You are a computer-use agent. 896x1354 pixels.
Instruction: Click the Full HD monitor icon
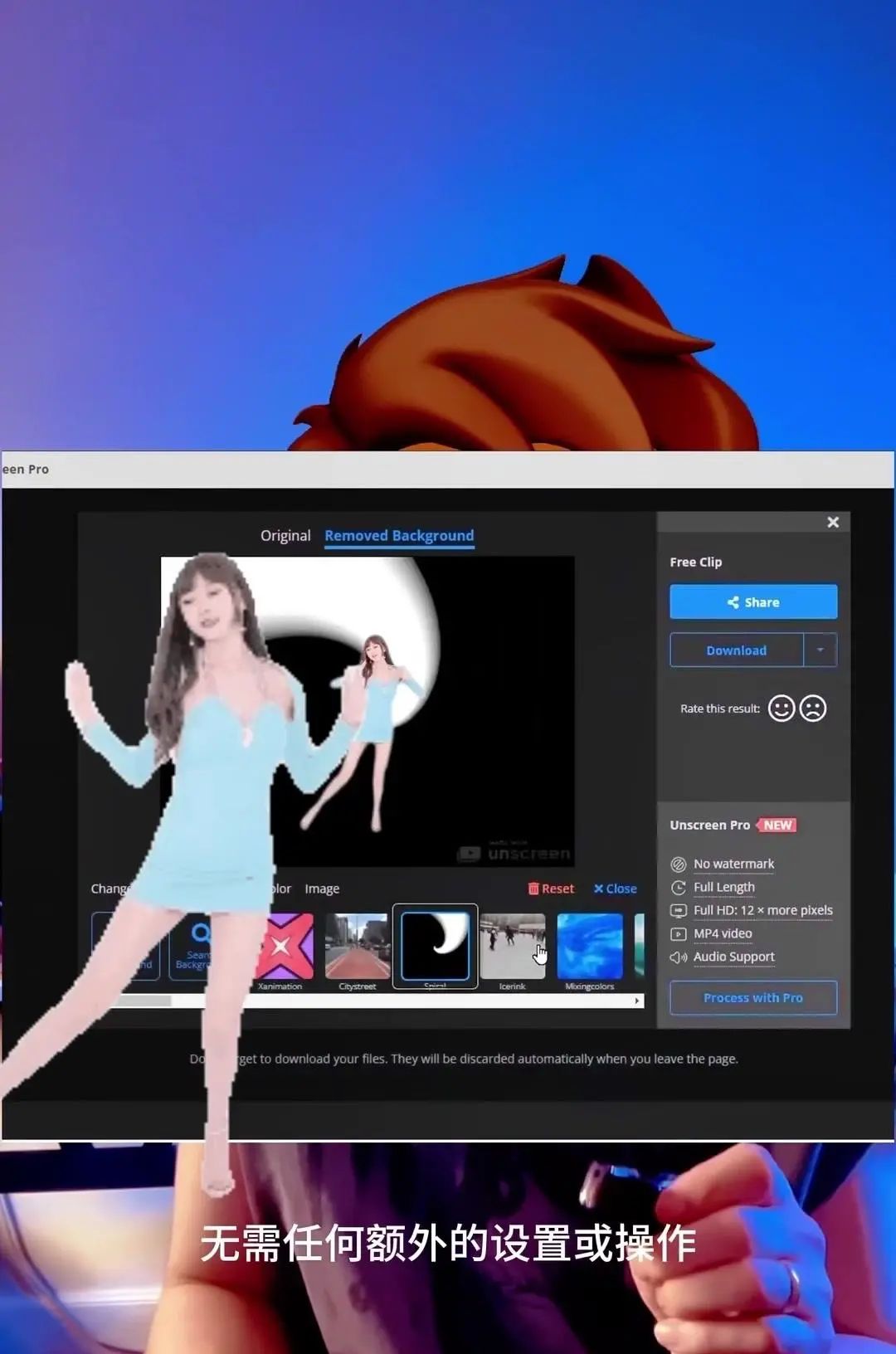[x=678, y=911]
